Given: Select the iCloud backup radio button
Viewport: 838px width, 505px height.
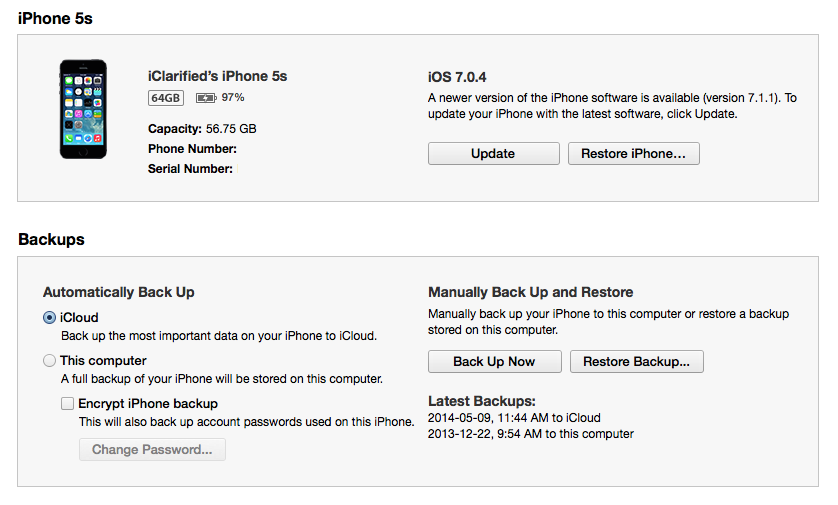Looking at the screenshot, I should click(x=50, y=317).
